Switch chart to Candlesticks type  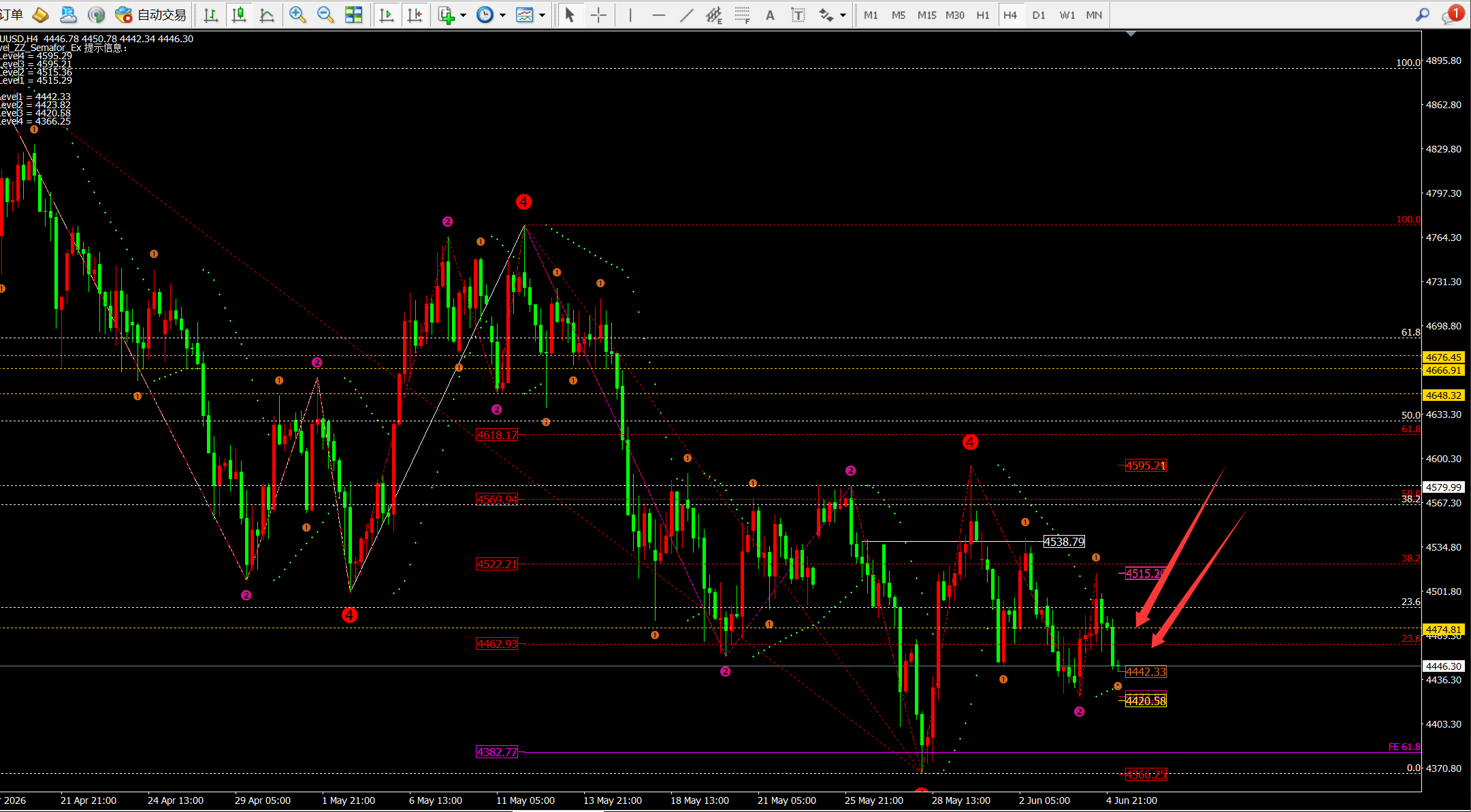click(239, 14)
